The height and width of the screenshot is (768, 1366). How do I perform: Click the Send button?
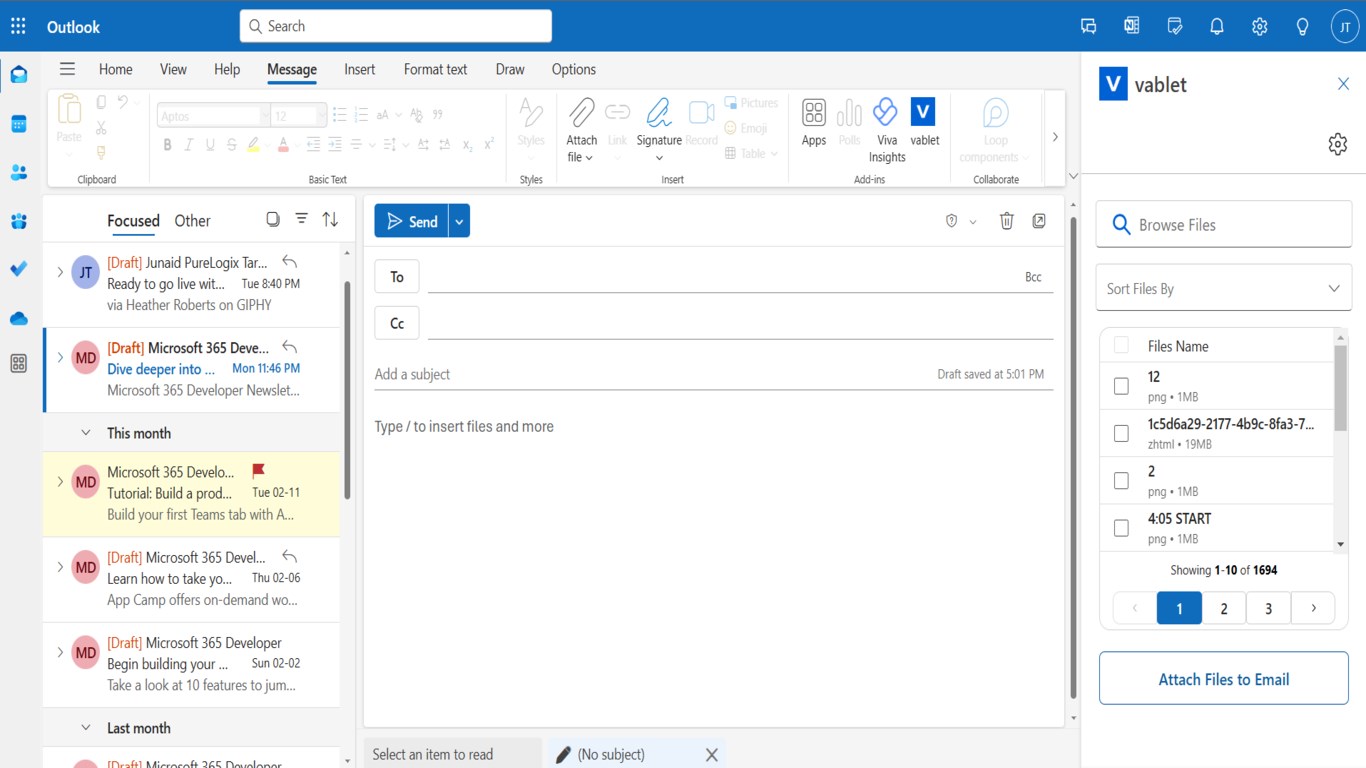pyautogui.click(x=412, y=221)
